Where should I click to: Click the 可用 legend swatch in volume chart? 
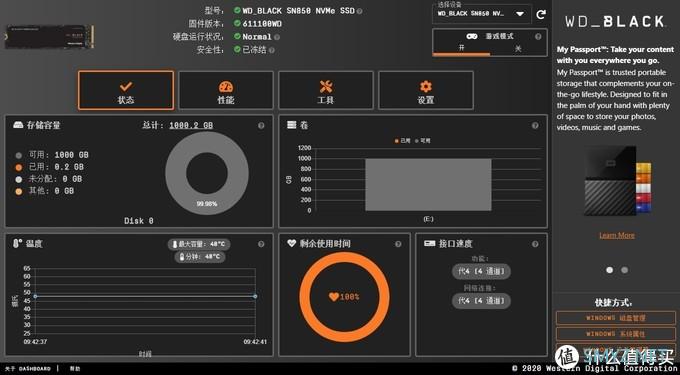tap(417, 141)
